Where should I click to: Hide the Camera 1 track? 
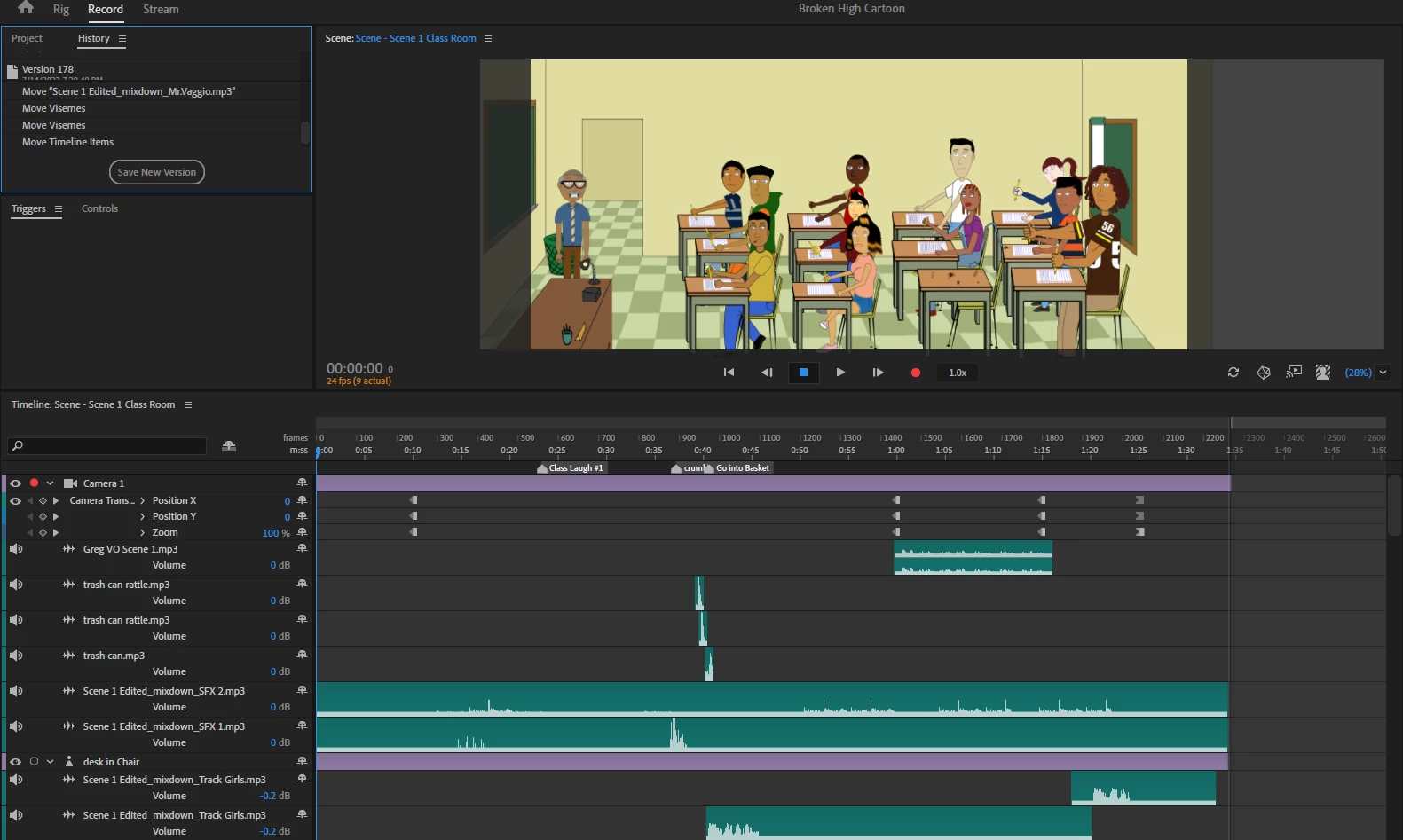click(x=15, y=483)
